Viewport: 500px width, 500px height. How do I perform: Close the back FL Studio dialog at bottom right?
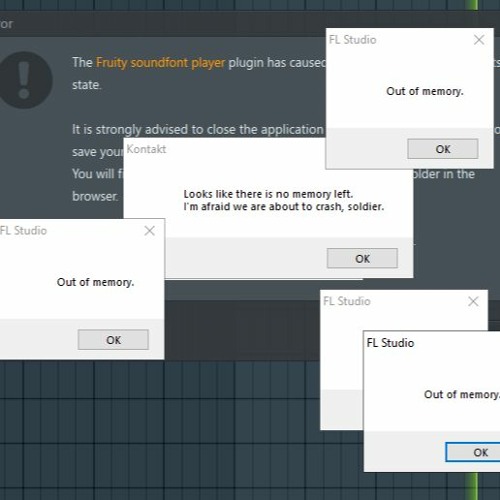(x=473, y=301)
